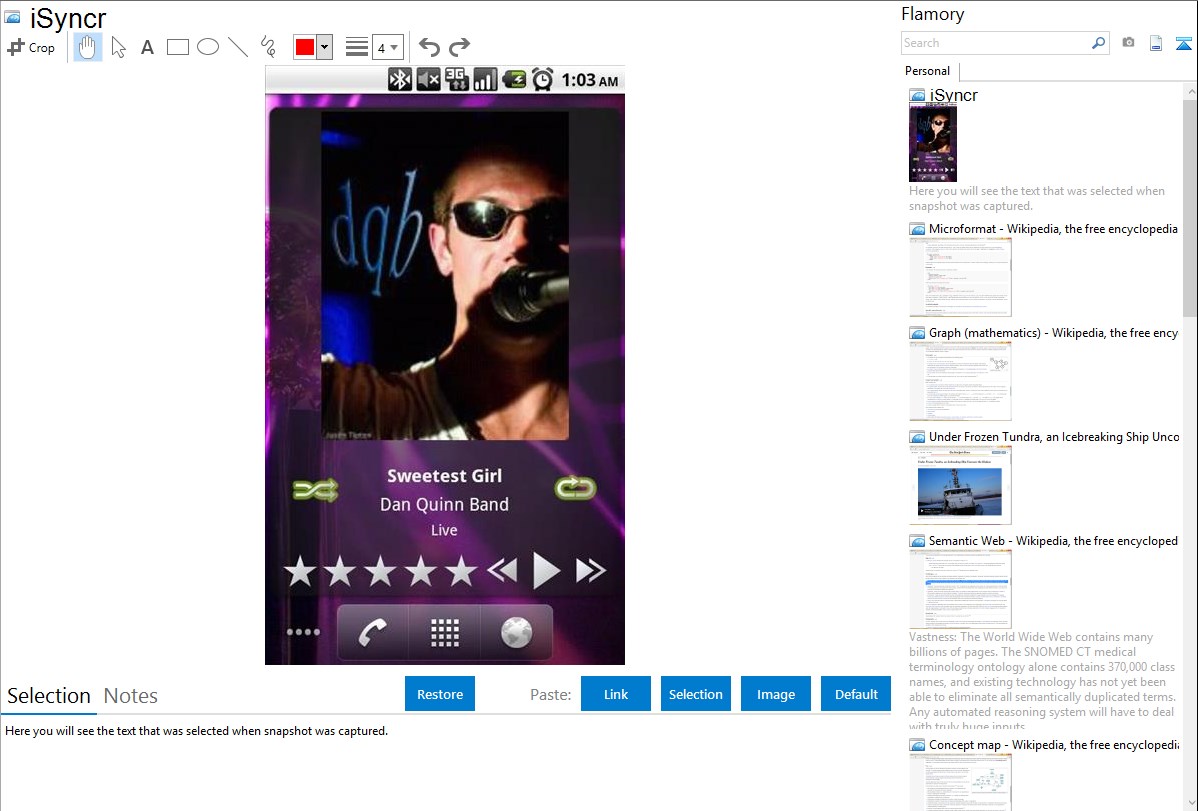Open the Graph (mathematics) snapshot thumbnail
This screenshot has width=1198, height=811.
click(x=960, y=381)
